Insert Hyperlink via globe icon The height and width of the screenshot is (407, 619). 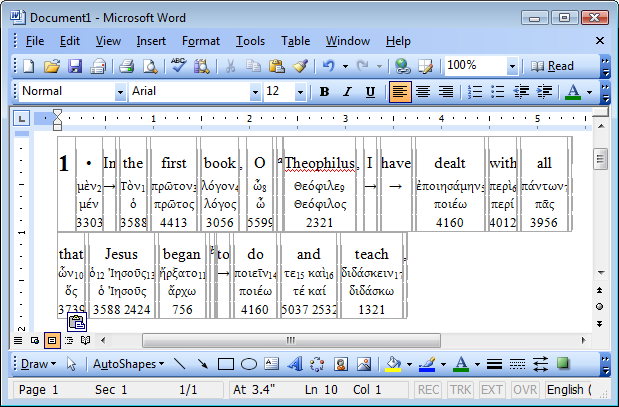tap(402, 66)
